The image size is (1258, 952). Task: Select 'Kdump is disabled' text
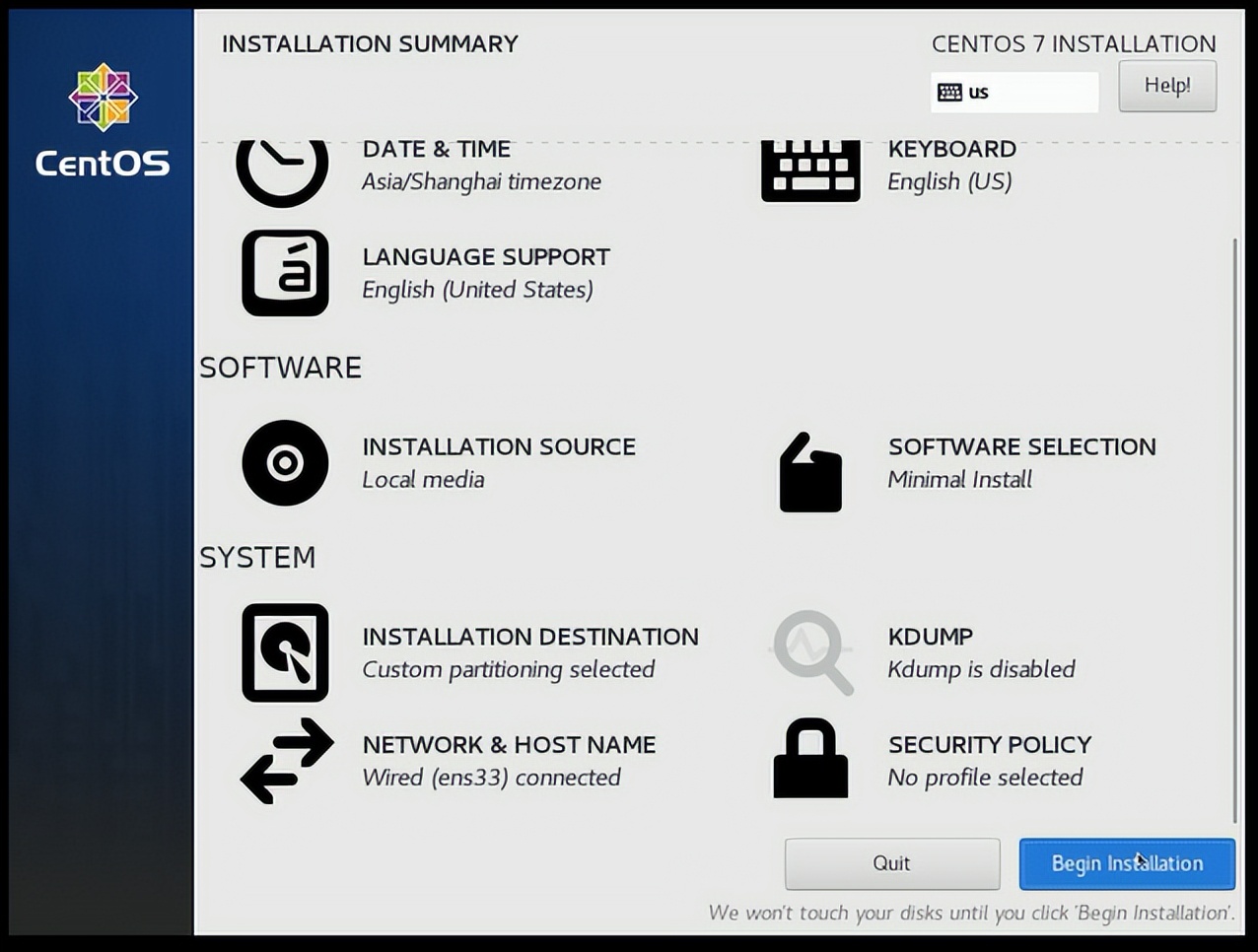[x=981, y=669]
